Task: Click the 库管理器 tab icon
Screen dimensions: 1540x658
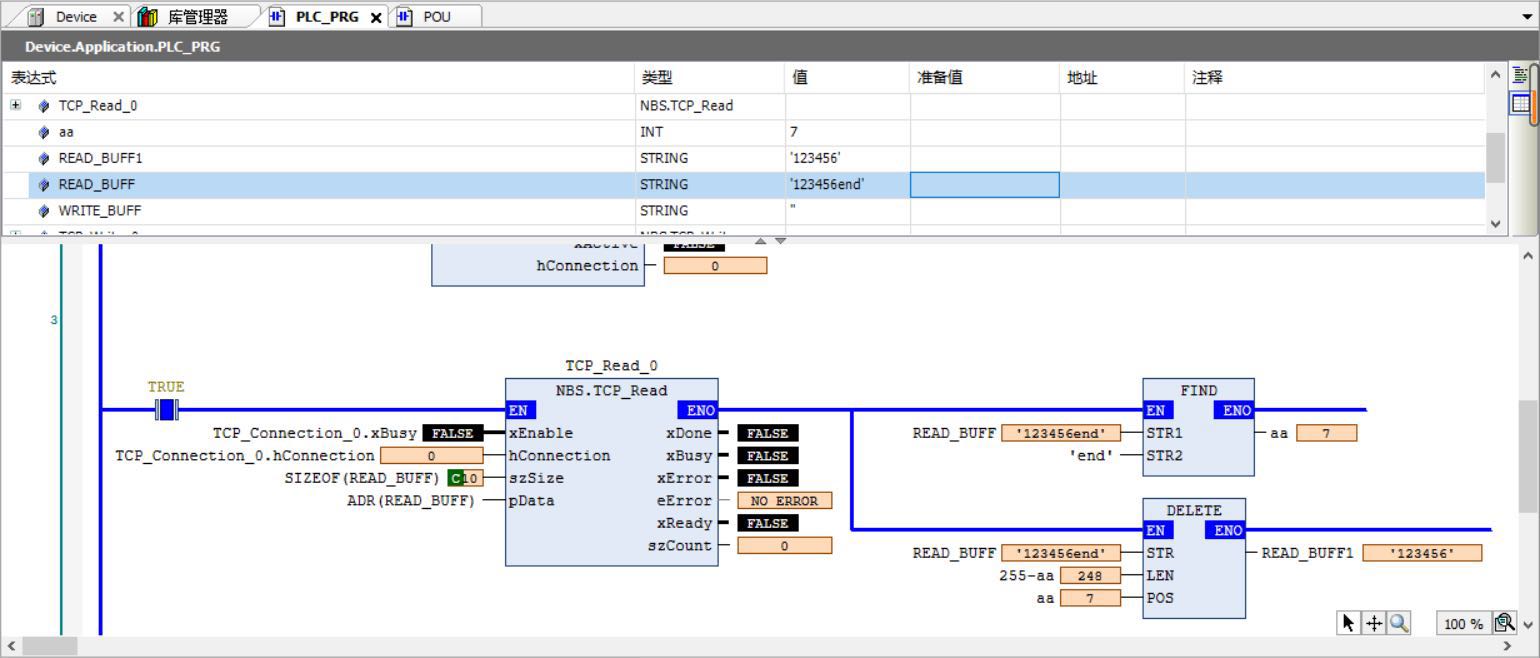Action: (x=147, y=17)
